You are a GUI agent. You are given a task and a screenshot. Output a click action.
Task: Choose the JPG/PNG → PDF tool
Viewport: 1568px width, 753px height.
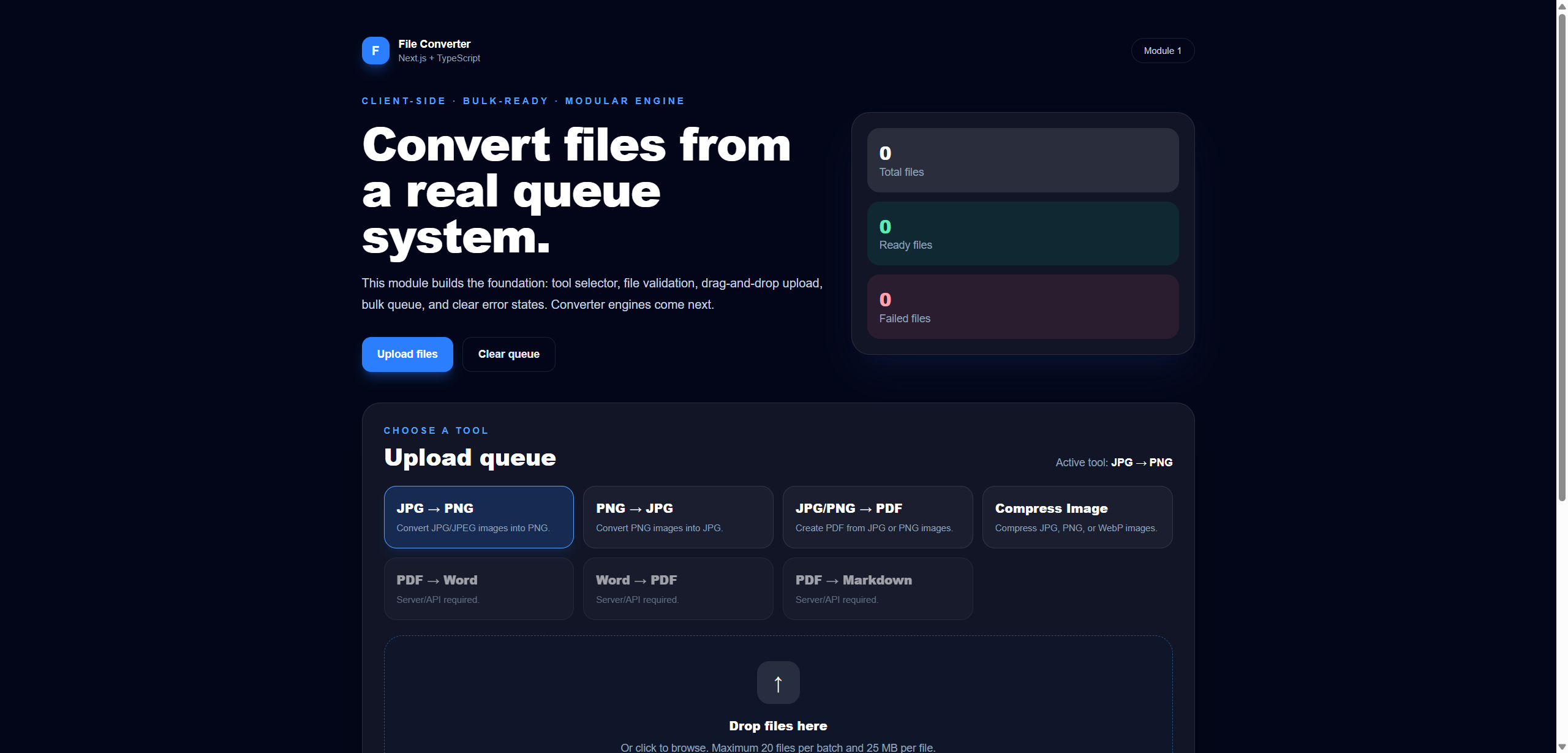pos(878,517)
